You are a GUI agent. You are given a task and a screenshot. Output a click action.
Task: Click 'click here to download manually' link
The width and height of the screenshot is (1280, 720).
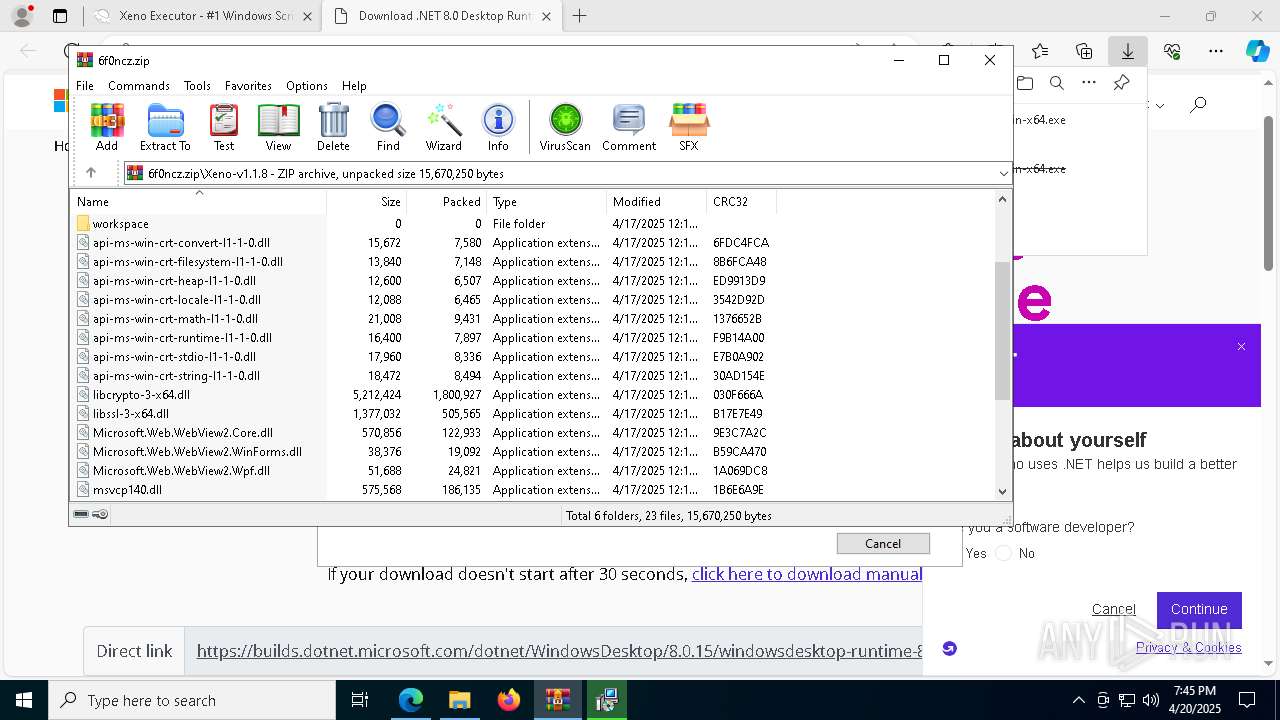tap(807, 574)
